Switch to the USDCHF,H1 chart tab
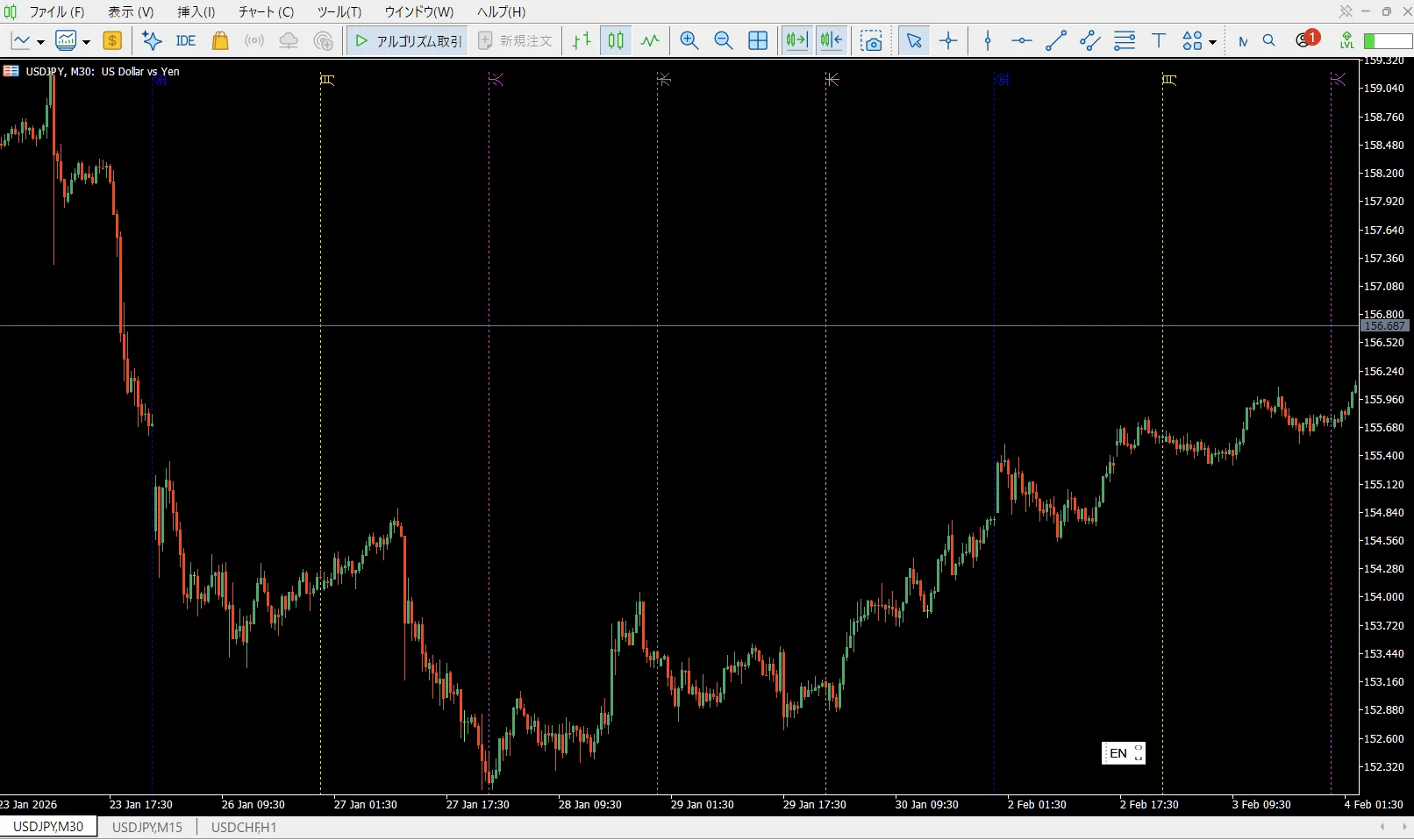The width and height of the screenshot is (1414, 840). click(244, 827)
